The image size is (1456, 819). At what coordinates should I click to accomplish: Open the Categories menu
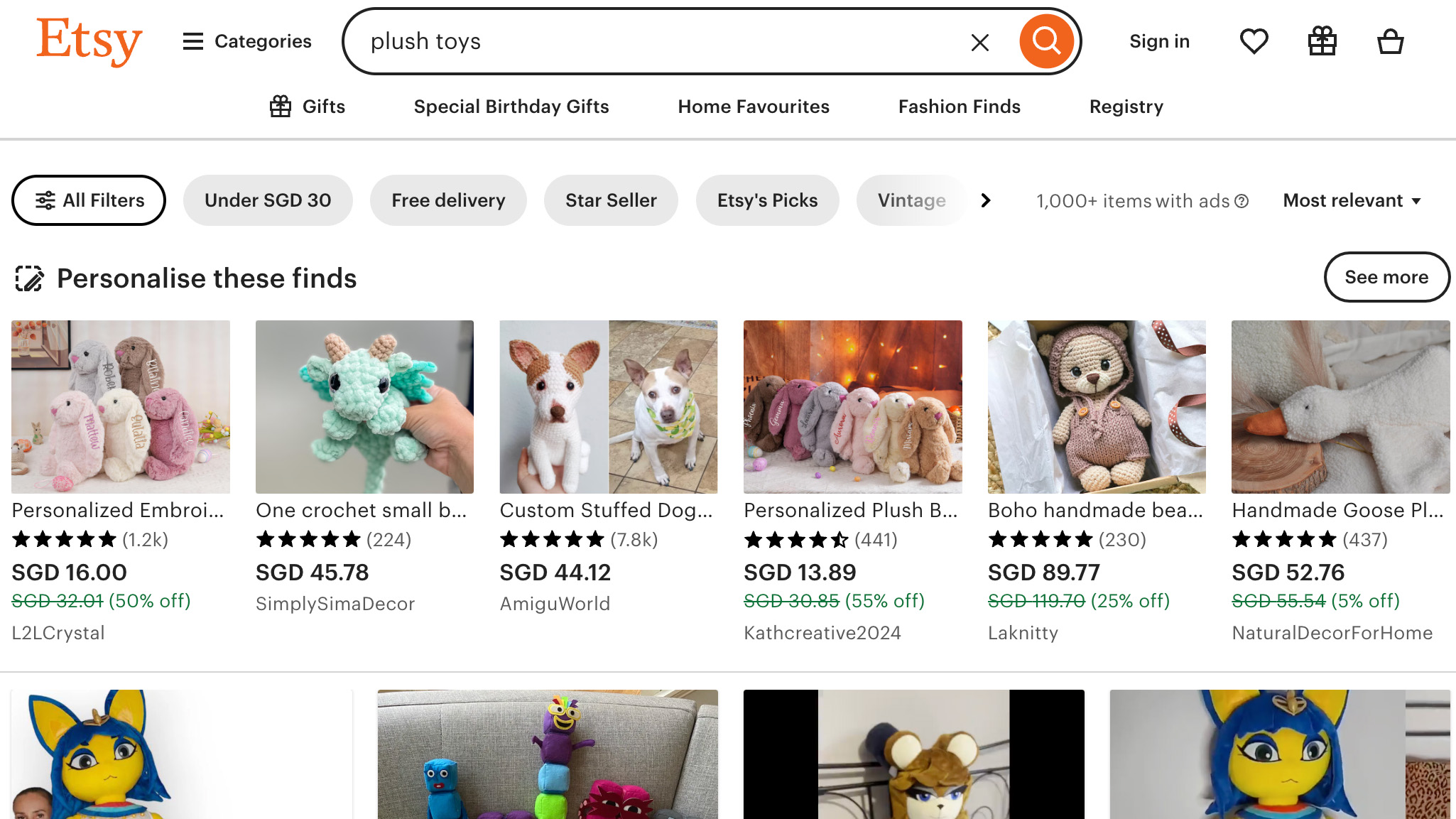tap(247, 41)
